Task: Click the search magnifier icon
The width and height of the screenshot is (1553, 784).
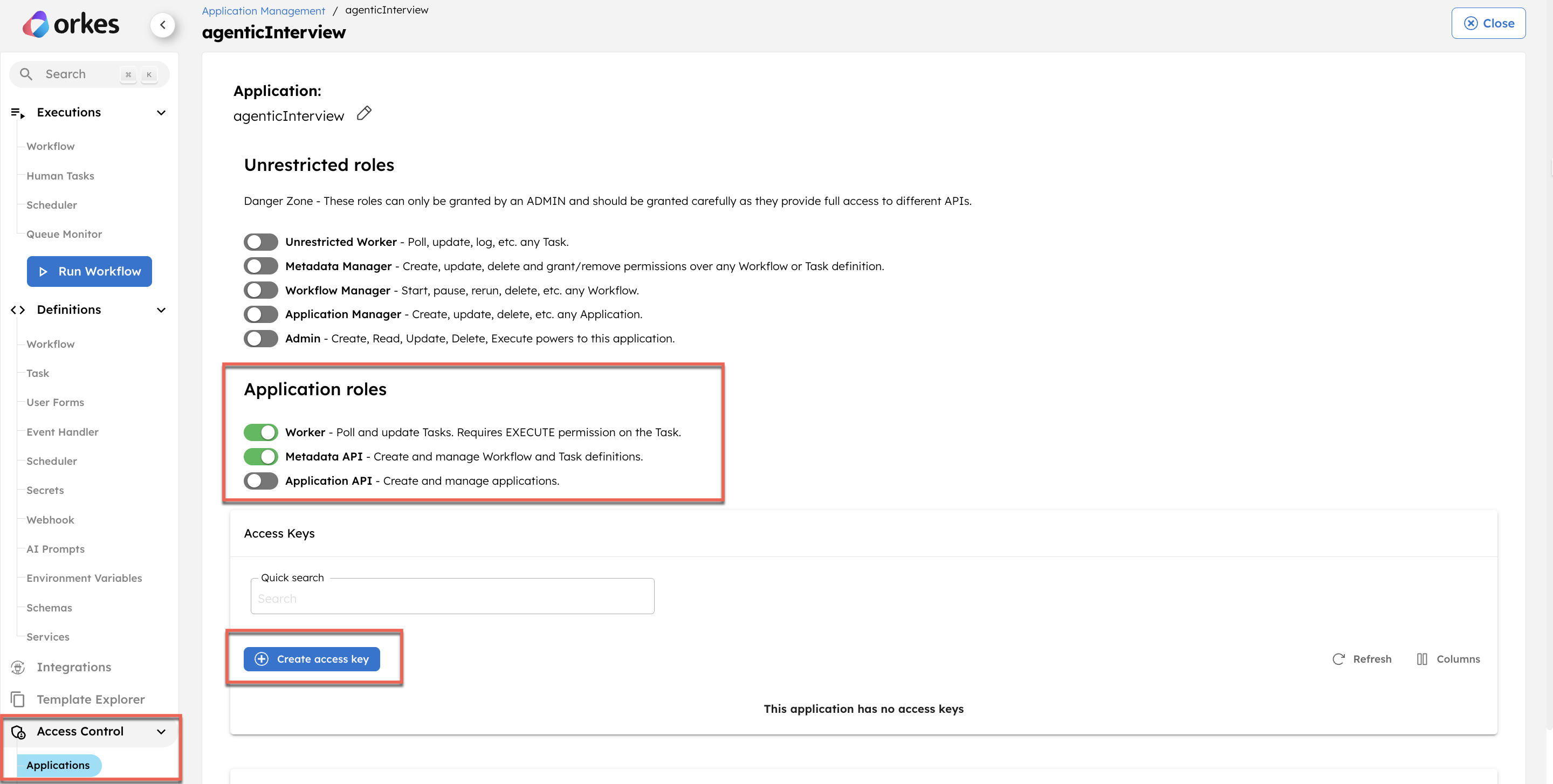Action: [26, 74]
